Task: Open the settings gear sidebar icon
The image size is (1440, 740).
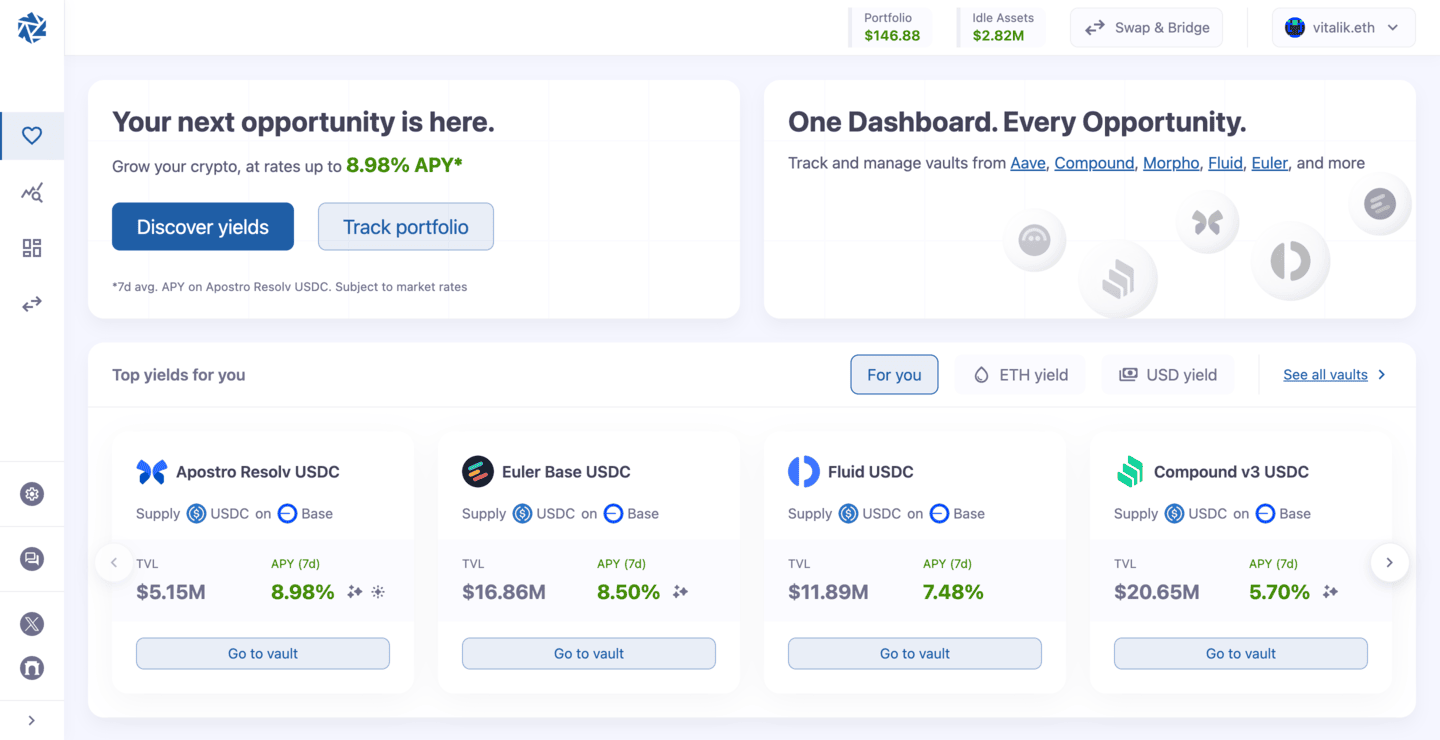Action: [32, 494]
